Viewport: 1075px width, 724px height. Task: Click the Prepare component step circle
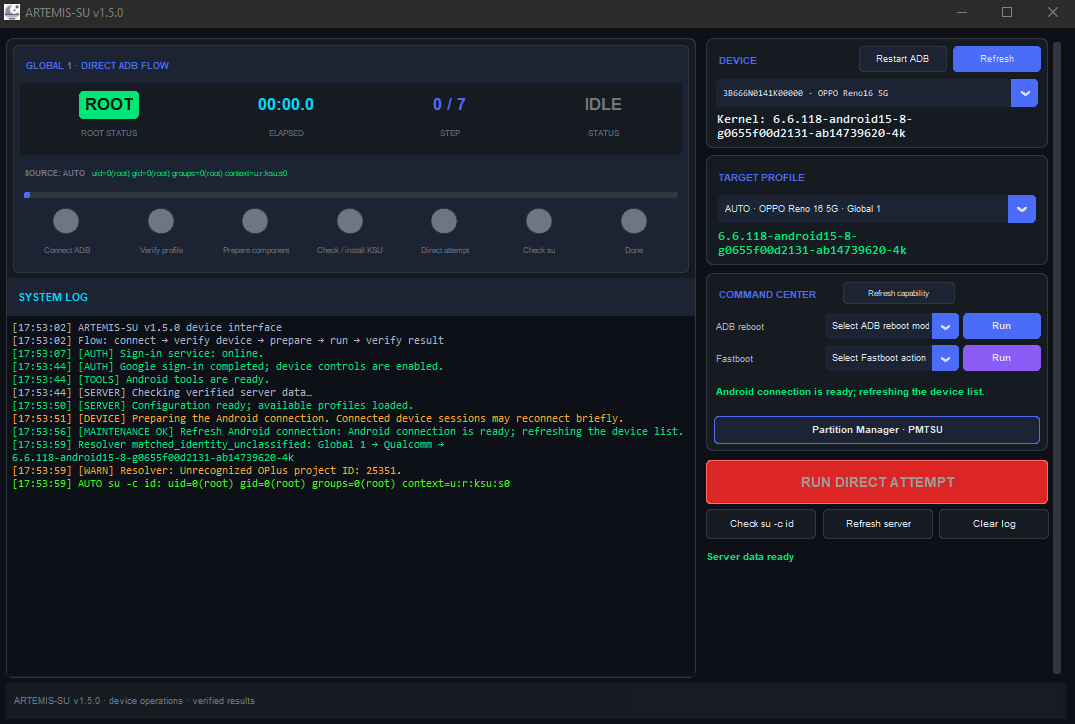click(x=255, y=221)
